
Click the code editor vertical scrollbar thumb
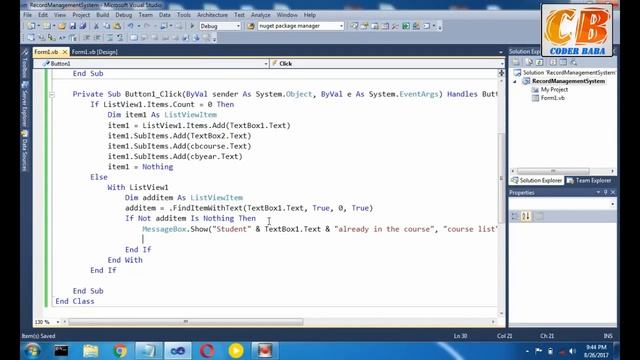[501, 178]
